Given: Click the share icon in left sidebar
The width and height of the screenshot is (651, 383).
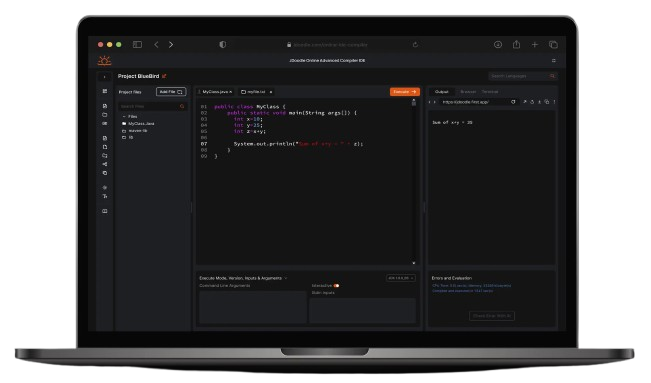Looking at the screenshot, I should [x=105, y=164].
